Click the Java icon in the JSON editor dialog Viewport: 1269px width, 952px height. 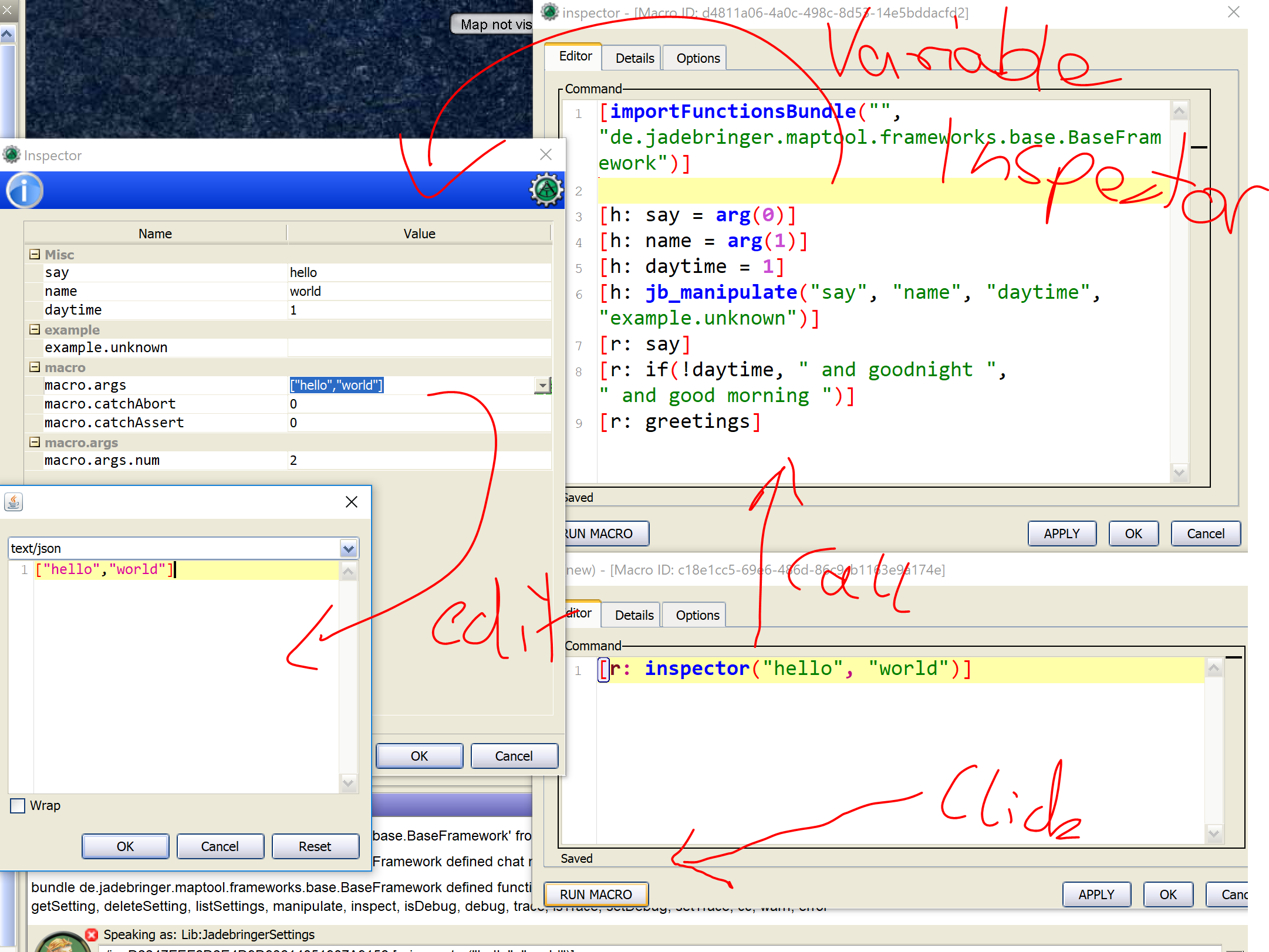tap(14, 502)
